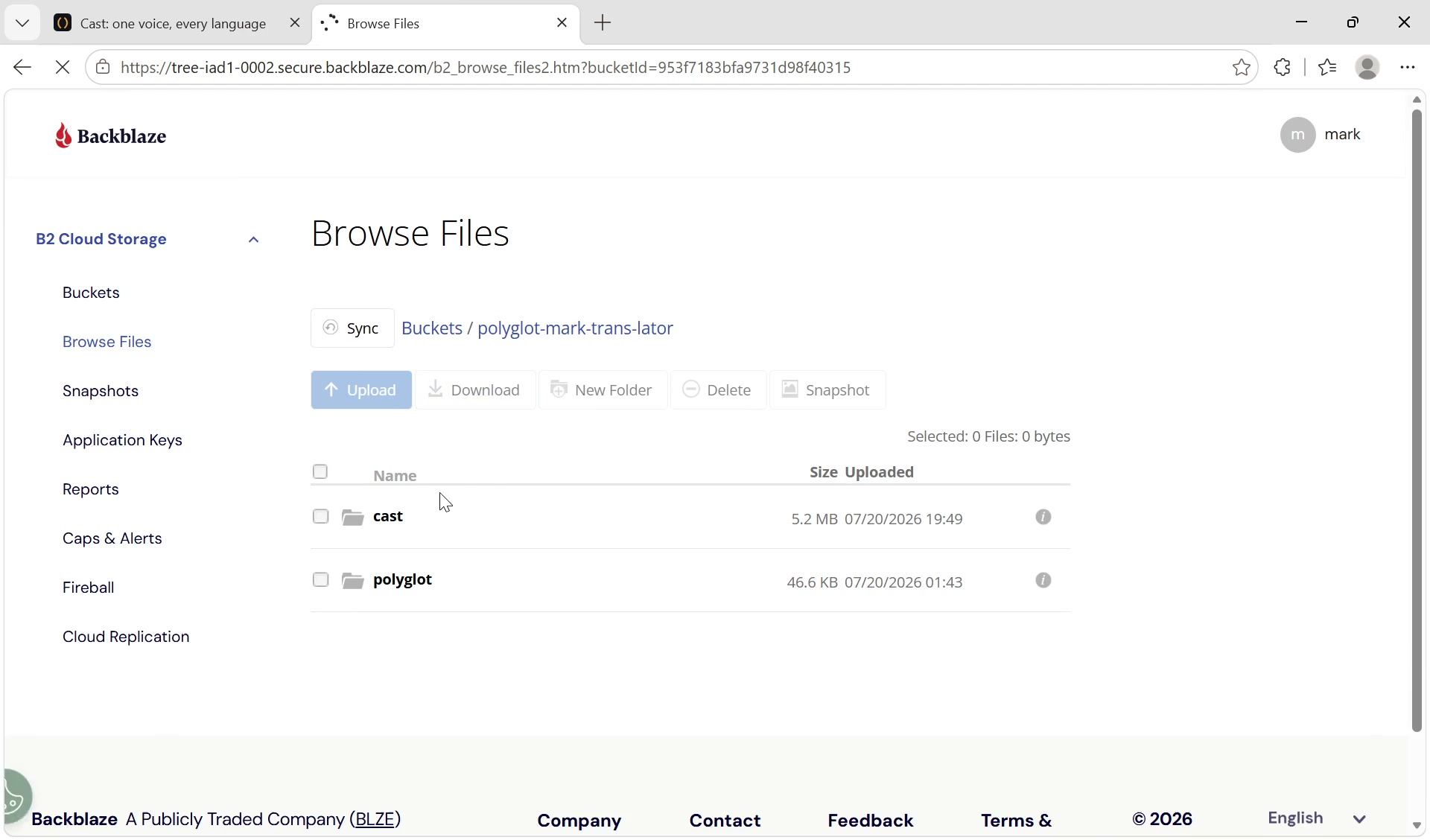This screenshot has width=1430, height=840.
Task: Sort by the Name column header
Action: [395, 476]
